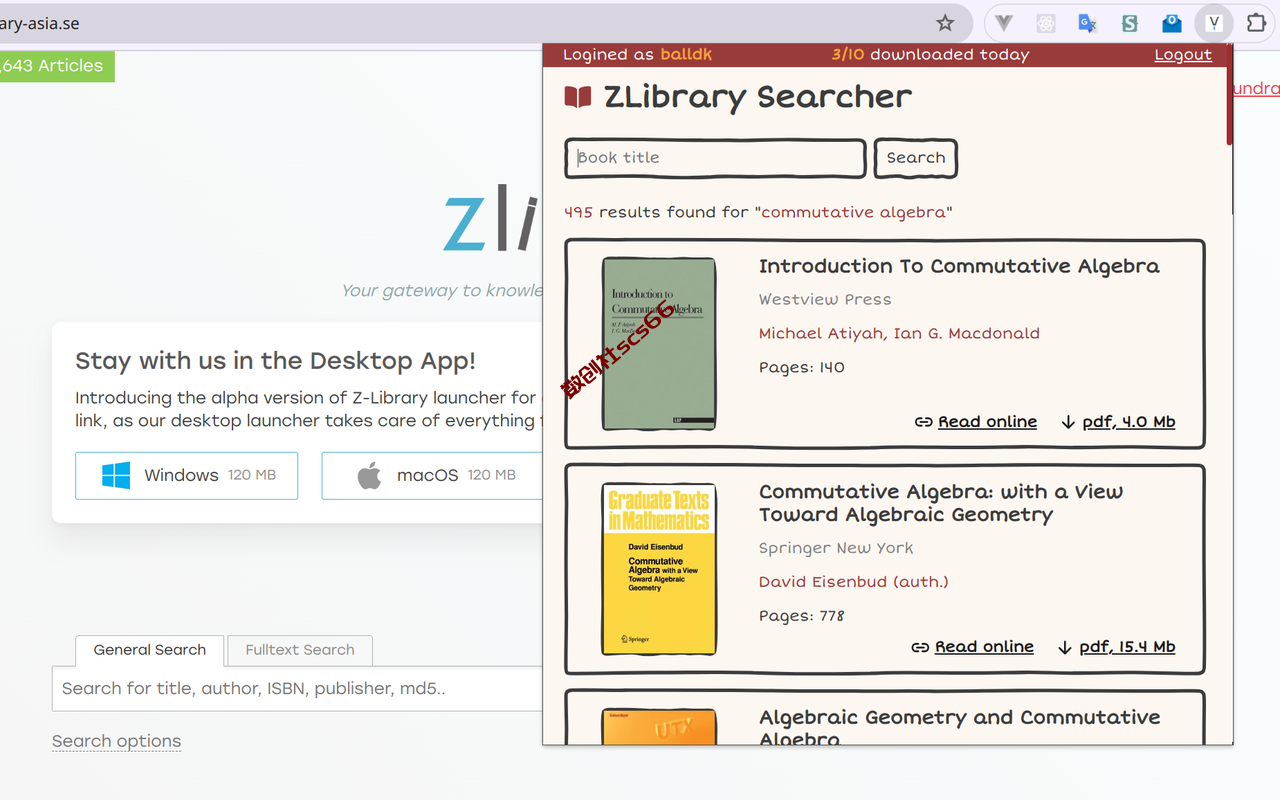
Task: Click 'Stay with us in the Desktop App!' heading
Action: pyautogui.click(x=276, y=361)
